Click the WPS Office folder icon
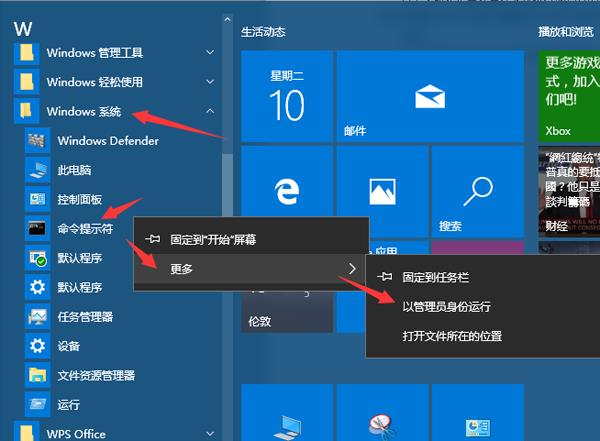The image size is (600, 441). [26, 431]
